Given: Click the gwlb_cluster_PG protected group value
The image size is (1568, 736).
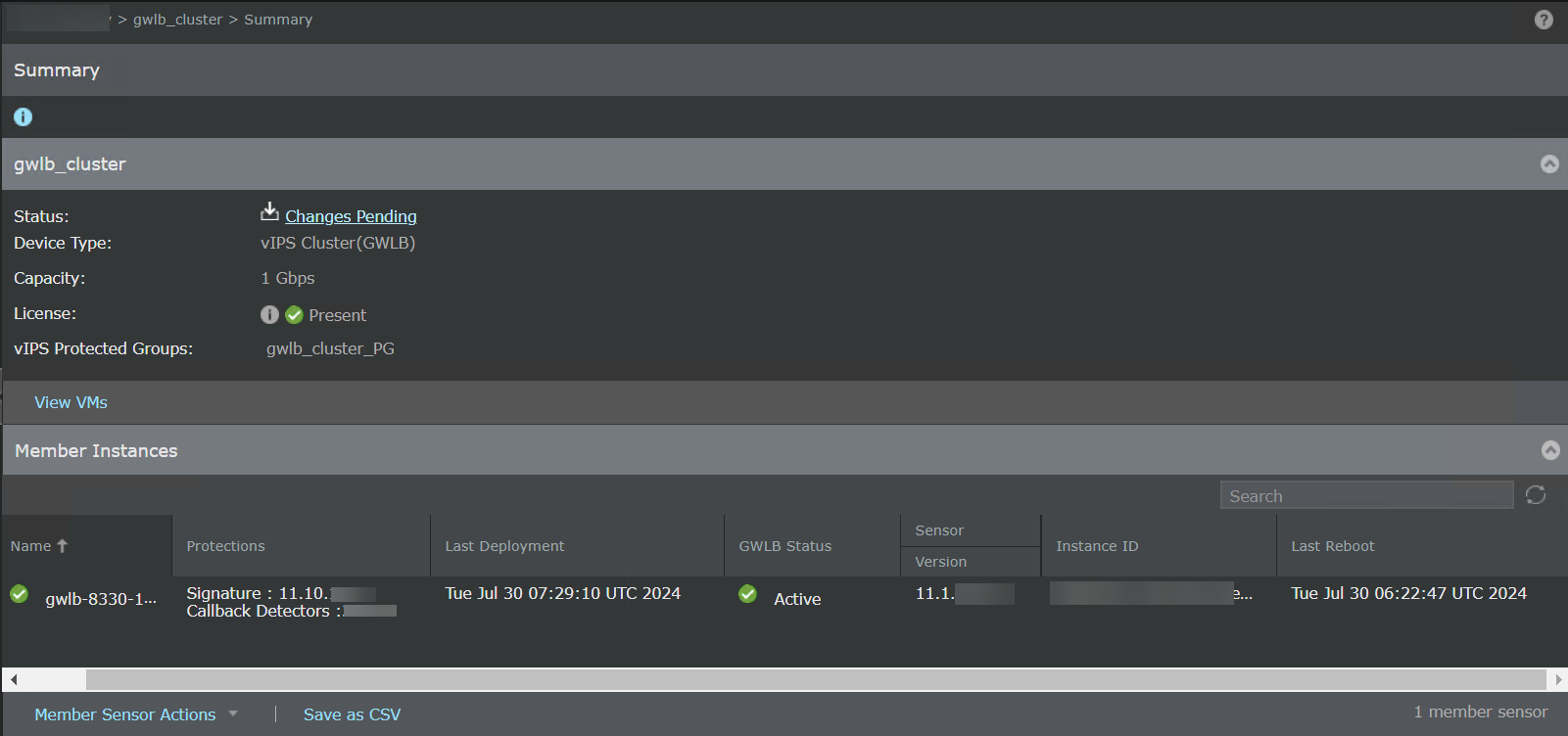Looking at the screenshot, I should (331, 348).
